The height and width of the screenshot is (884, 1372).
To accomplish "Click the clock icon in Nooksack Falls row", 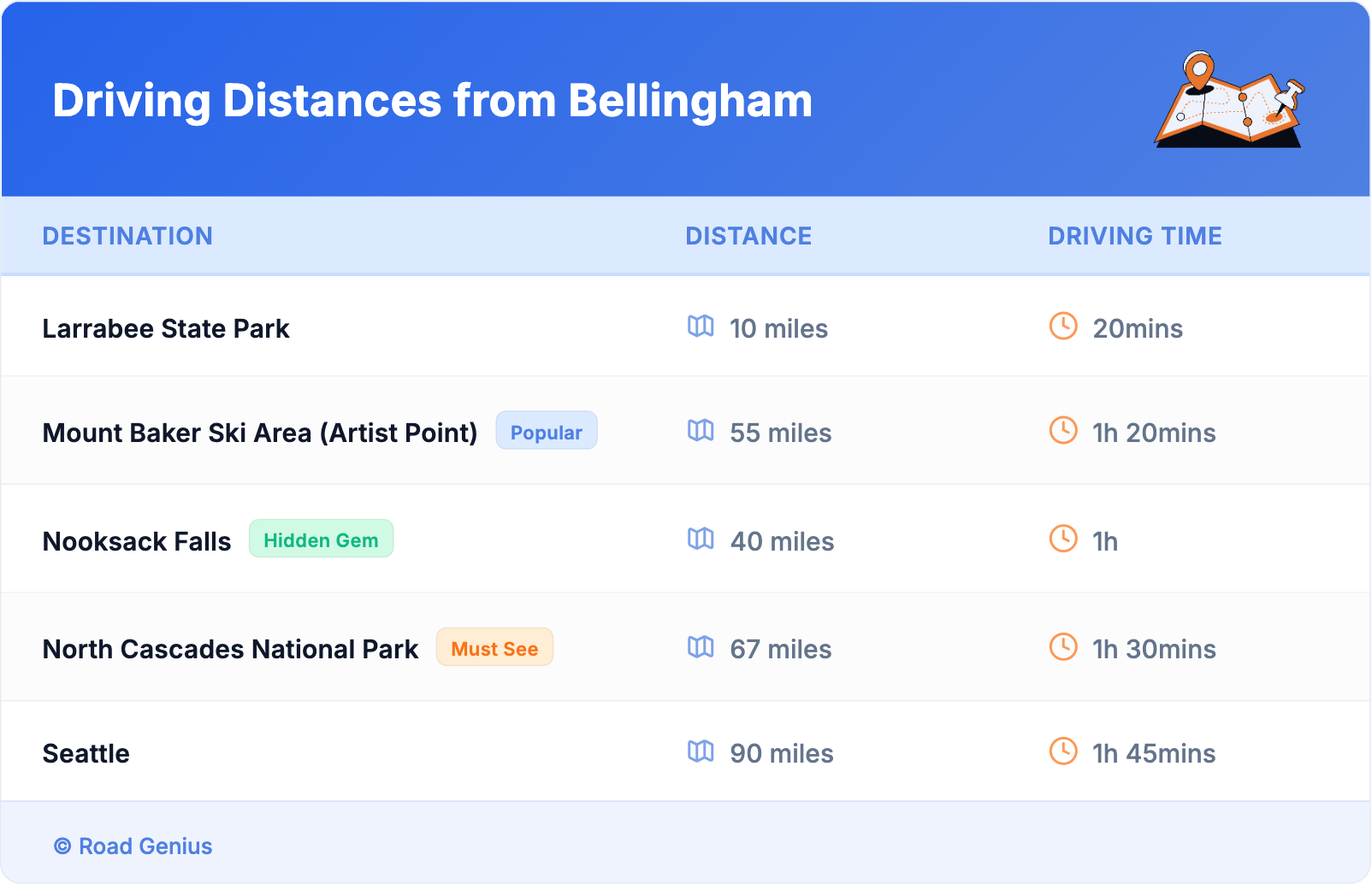I will 1063,539.
